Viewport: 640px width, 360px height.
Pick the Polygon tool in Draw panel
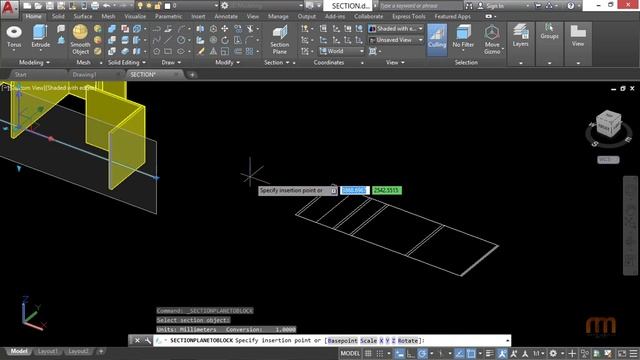tap(157, 52)
